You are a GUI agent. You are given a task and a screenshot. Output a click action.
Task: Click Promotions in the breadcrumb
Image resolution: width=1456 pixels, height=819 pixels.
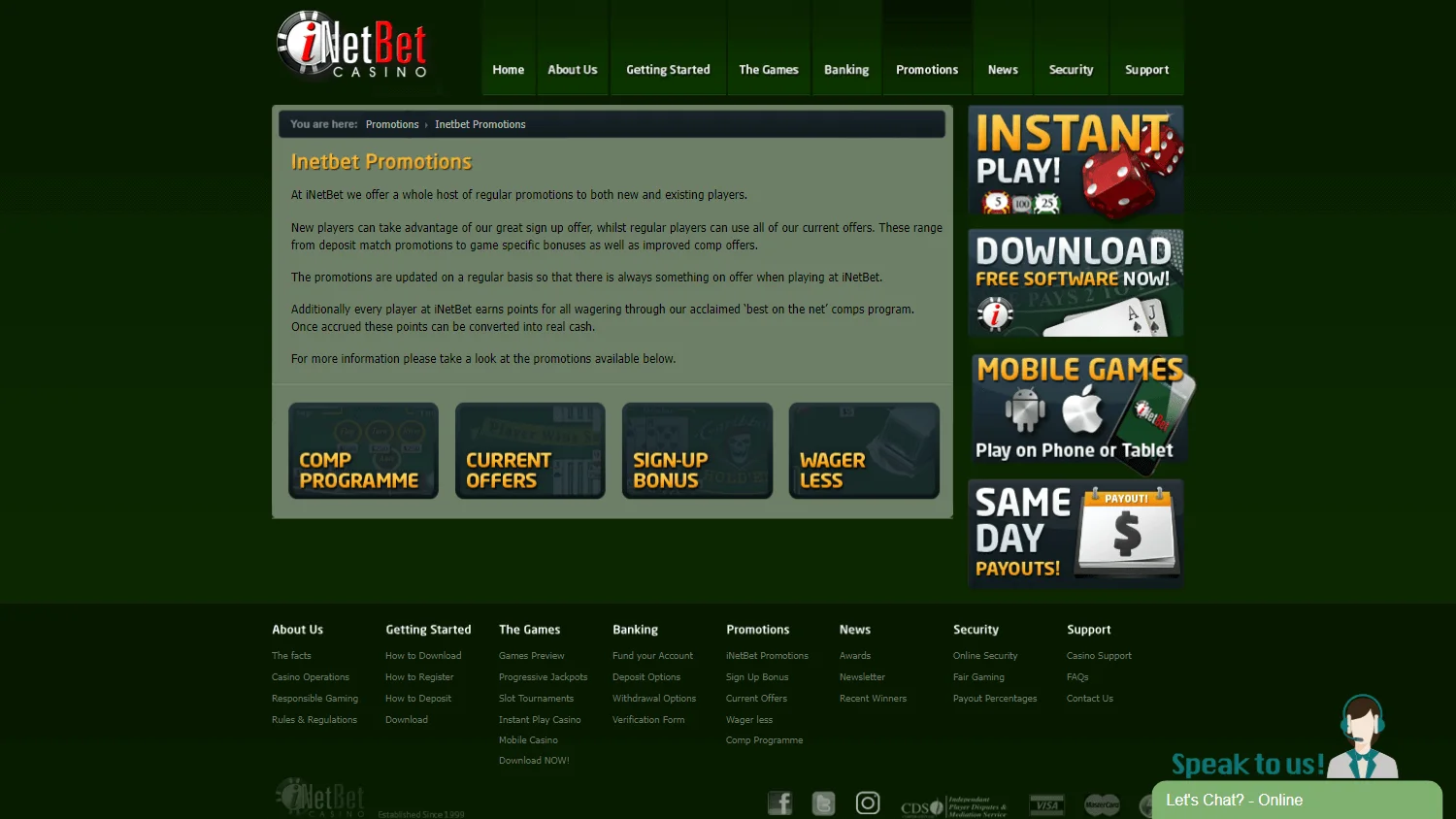point(392,124)
